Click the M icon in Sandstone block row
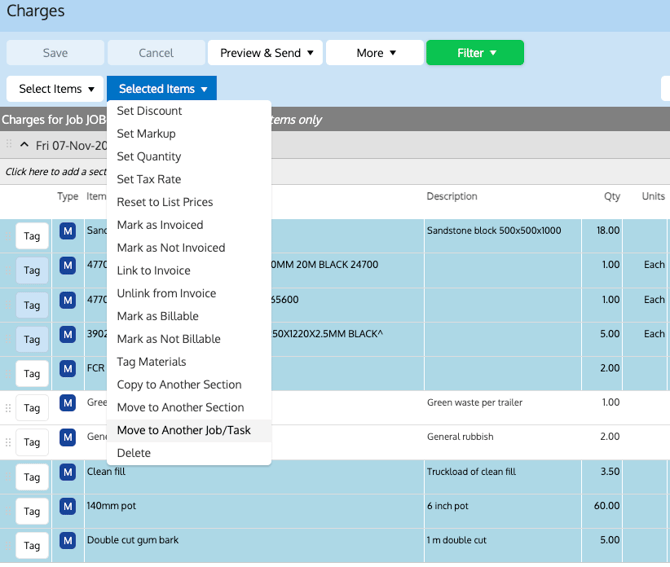The image size is (670, 567). pos(67,231)
